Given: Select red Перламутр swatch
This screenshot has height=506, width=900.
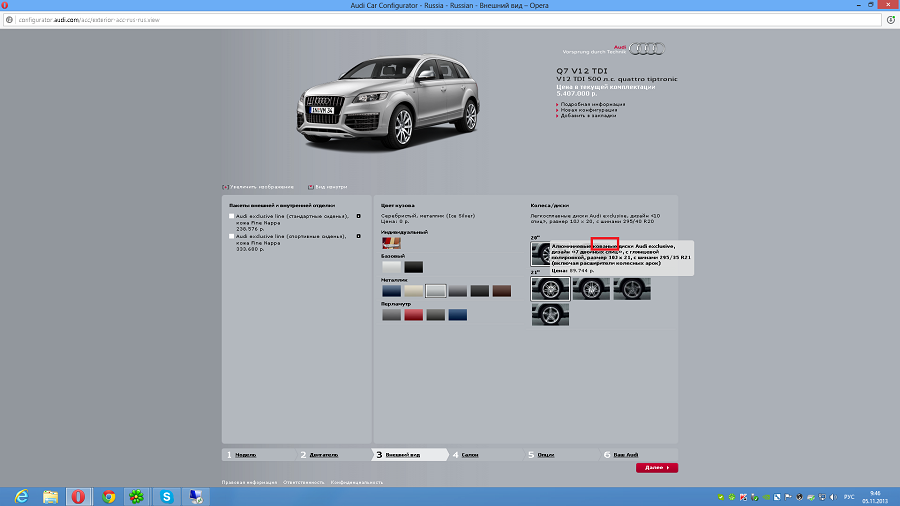Looking at the screenshot, I should (x=413, y=314).
